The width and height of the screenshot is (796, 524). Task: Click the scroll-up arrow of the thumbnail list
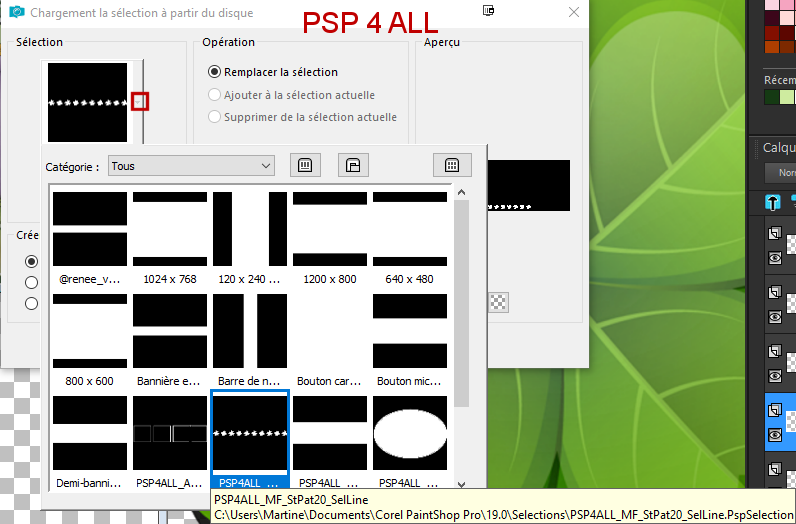461,194
